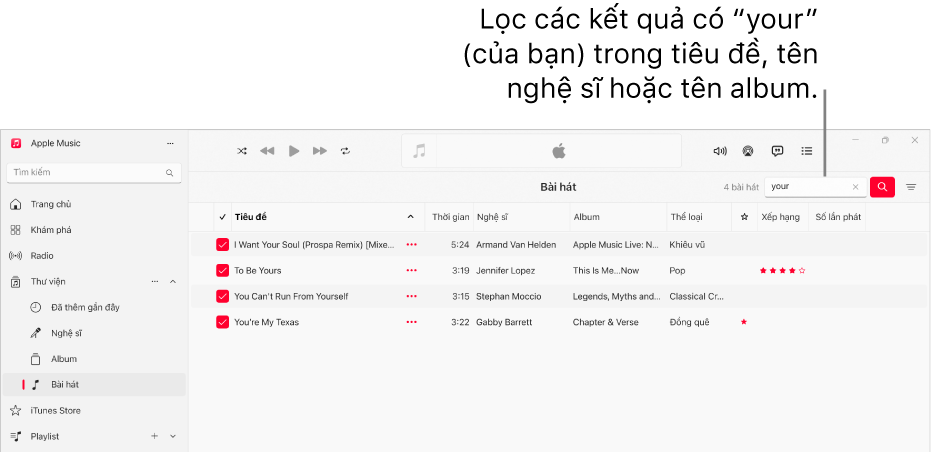The width and height of the screenshot is (934, 452).
Task: Open more options for To Be Yours
Action: coord(412,271)
